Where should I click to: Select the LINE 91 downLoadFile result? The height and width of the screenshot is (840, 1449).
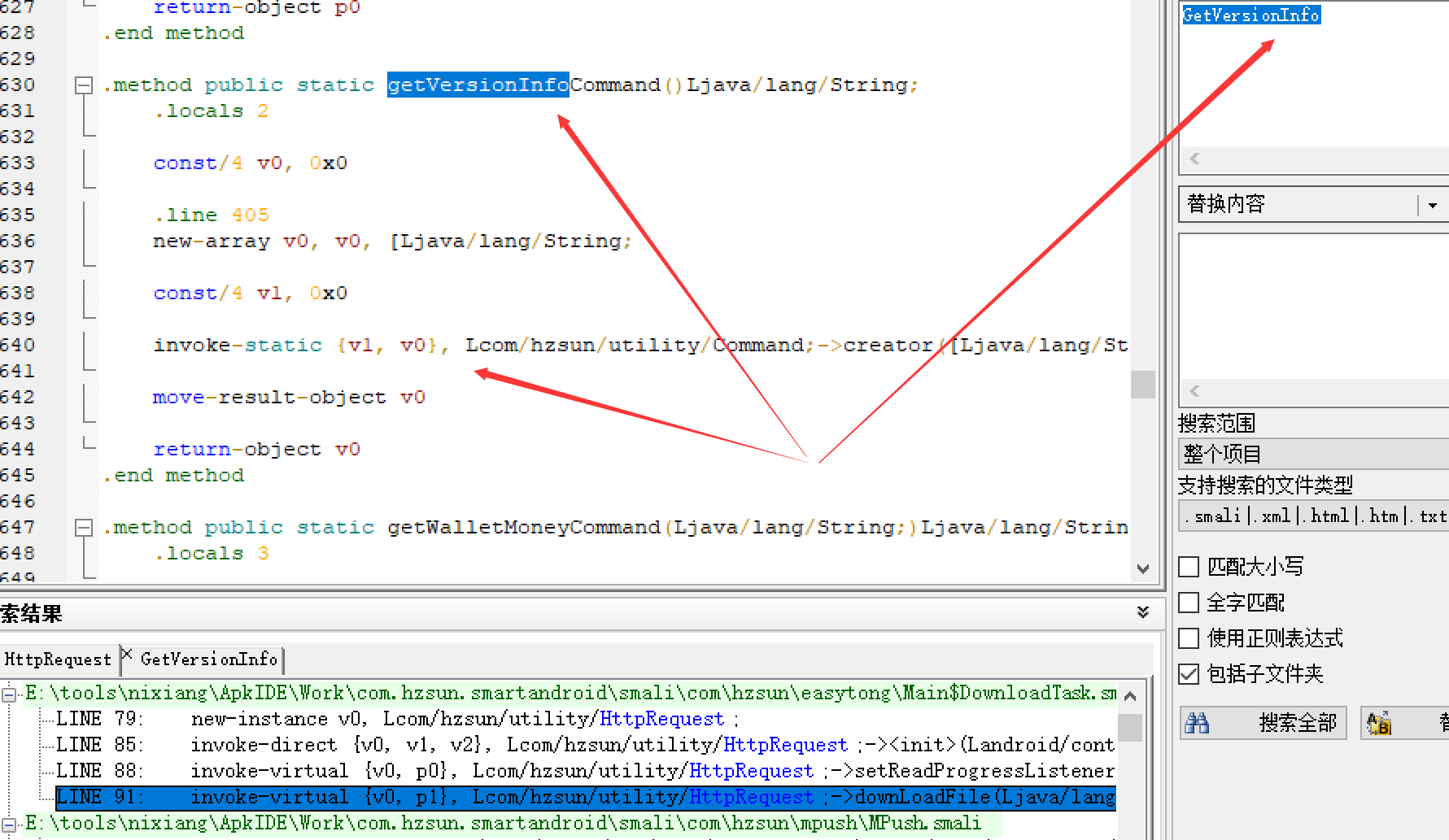(585, 797)
